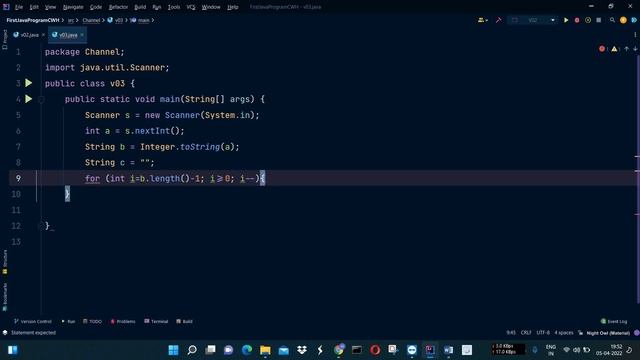Close the v03.java tab
This screenshot has width=640, height=360.
point(82,35)
